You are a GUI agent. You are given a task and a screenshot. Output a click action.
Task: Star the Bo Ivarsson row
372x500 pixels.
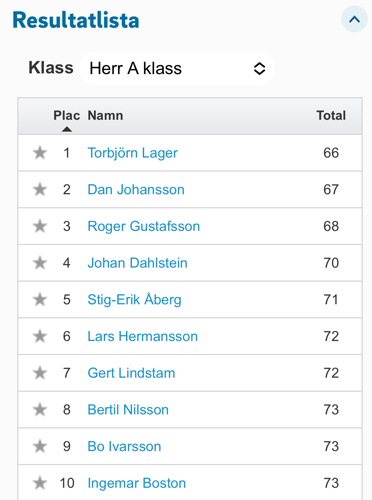point(40,446)
